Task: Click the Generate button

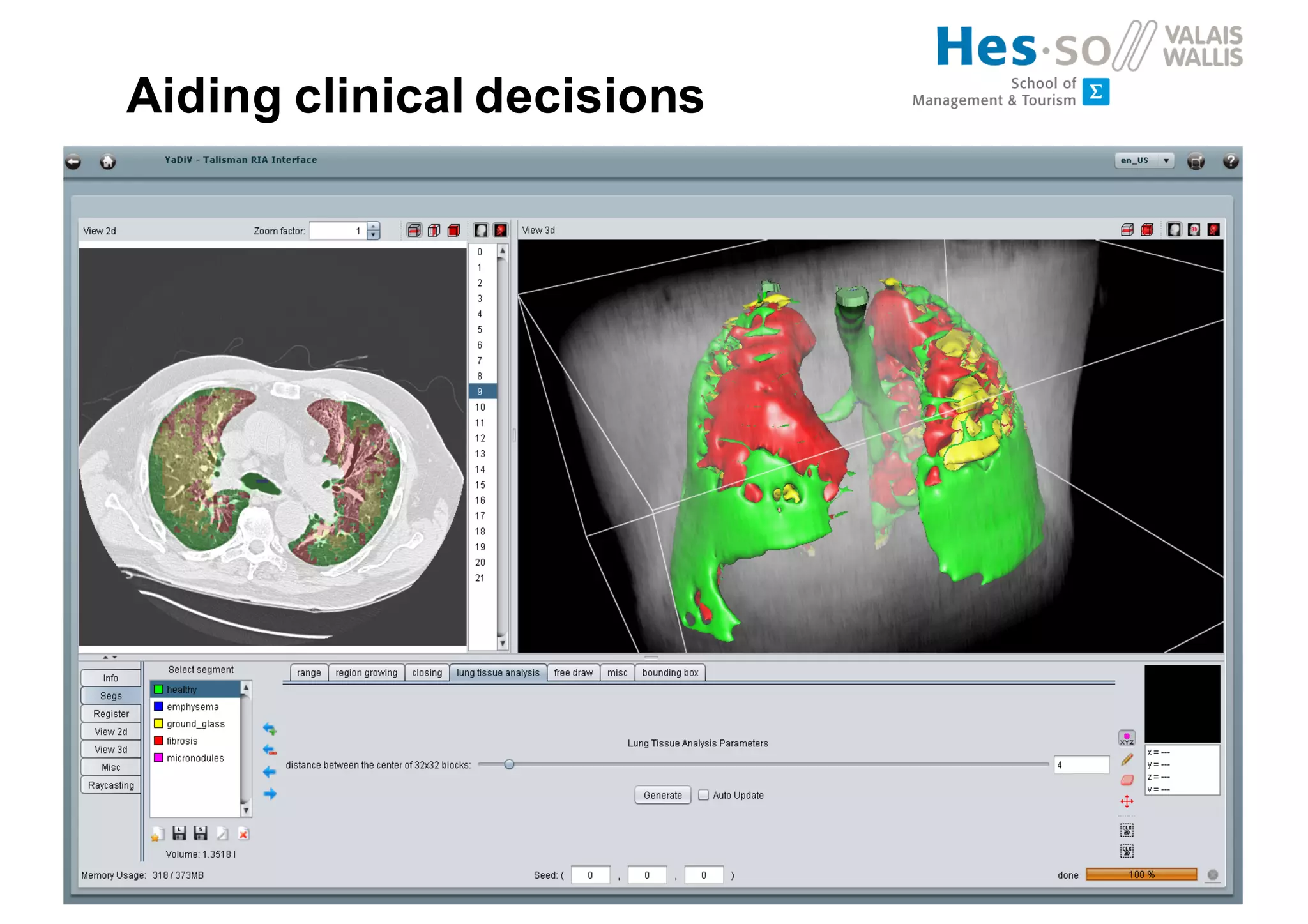Action: 663,795
